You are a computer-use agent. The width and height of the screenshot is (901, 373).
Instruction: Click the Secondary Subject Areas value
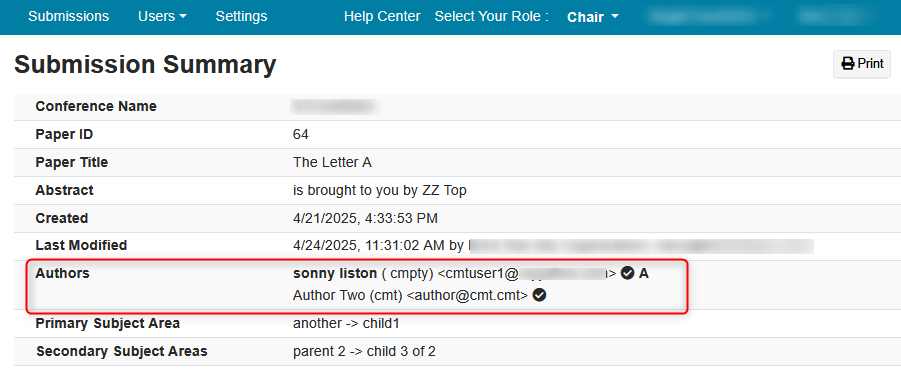364,351
